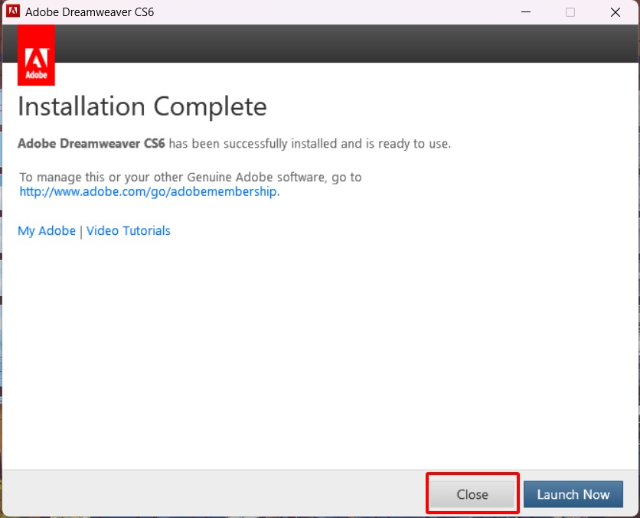Click the Dreamweaver title bar app icon
The width and height of the screenshot is (640, 518).
coord(13,11)
